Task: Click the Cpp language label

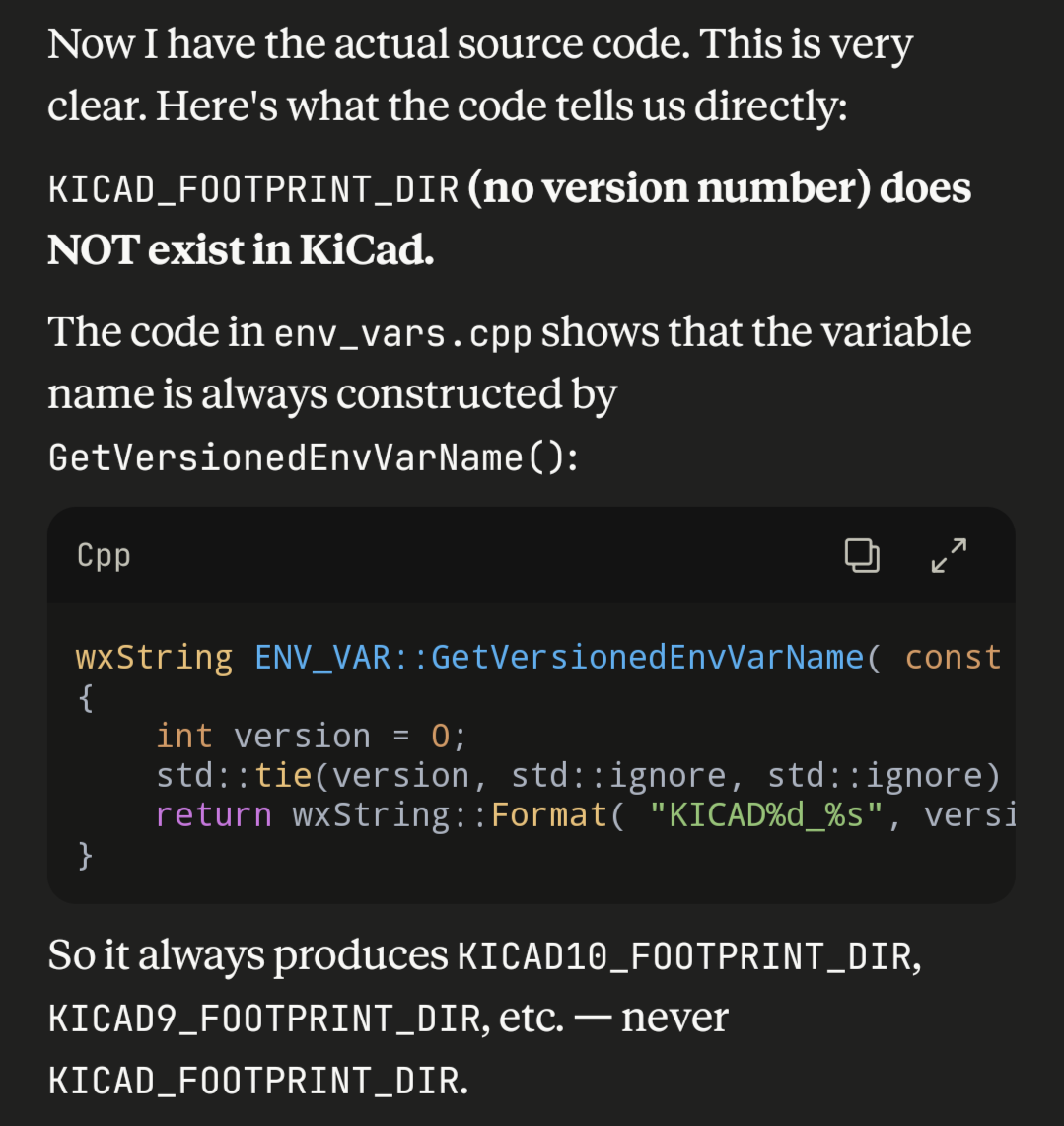Action: coord(105,556)
